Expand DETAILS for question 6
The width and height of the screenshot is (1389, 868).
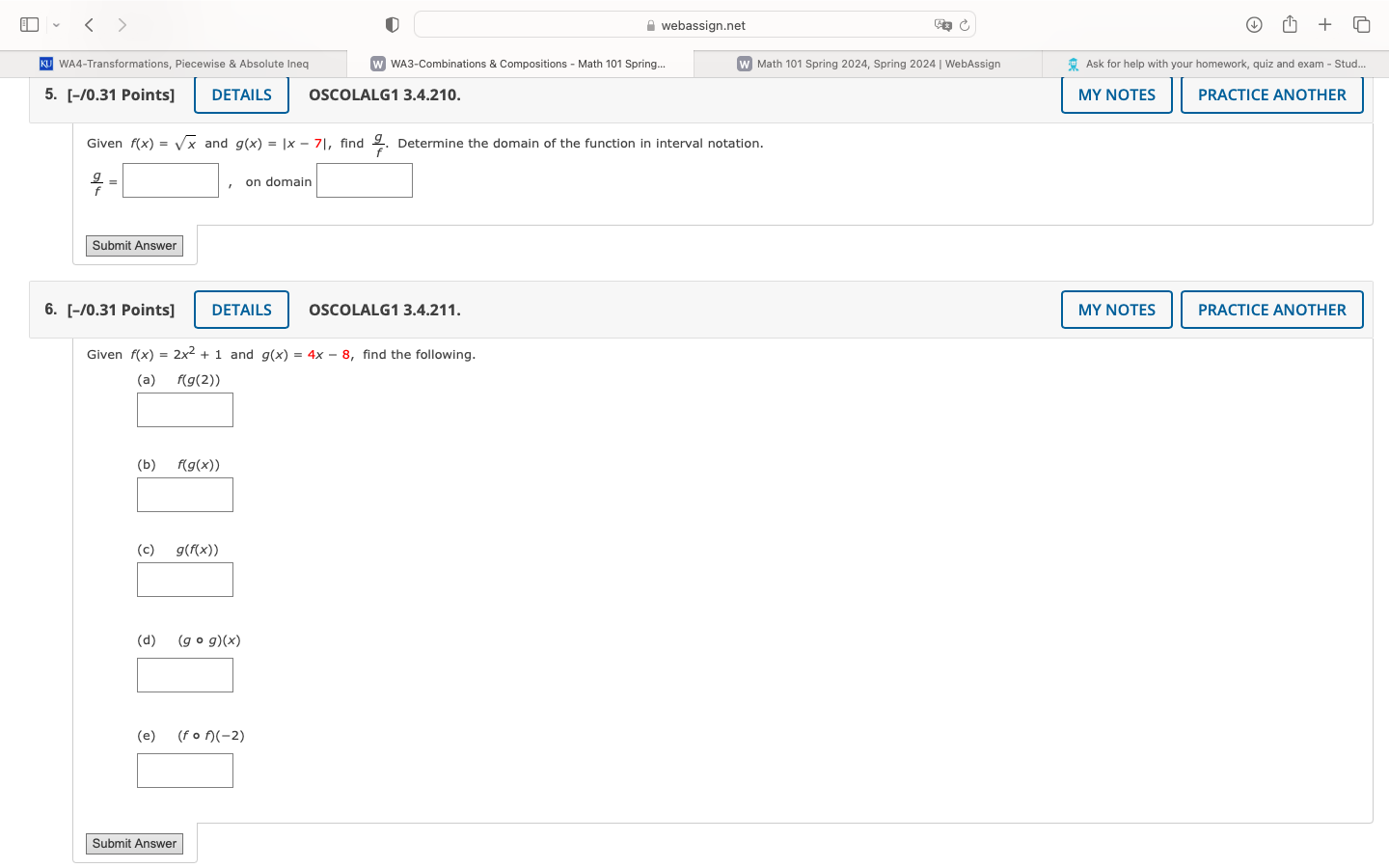[241, 310]
